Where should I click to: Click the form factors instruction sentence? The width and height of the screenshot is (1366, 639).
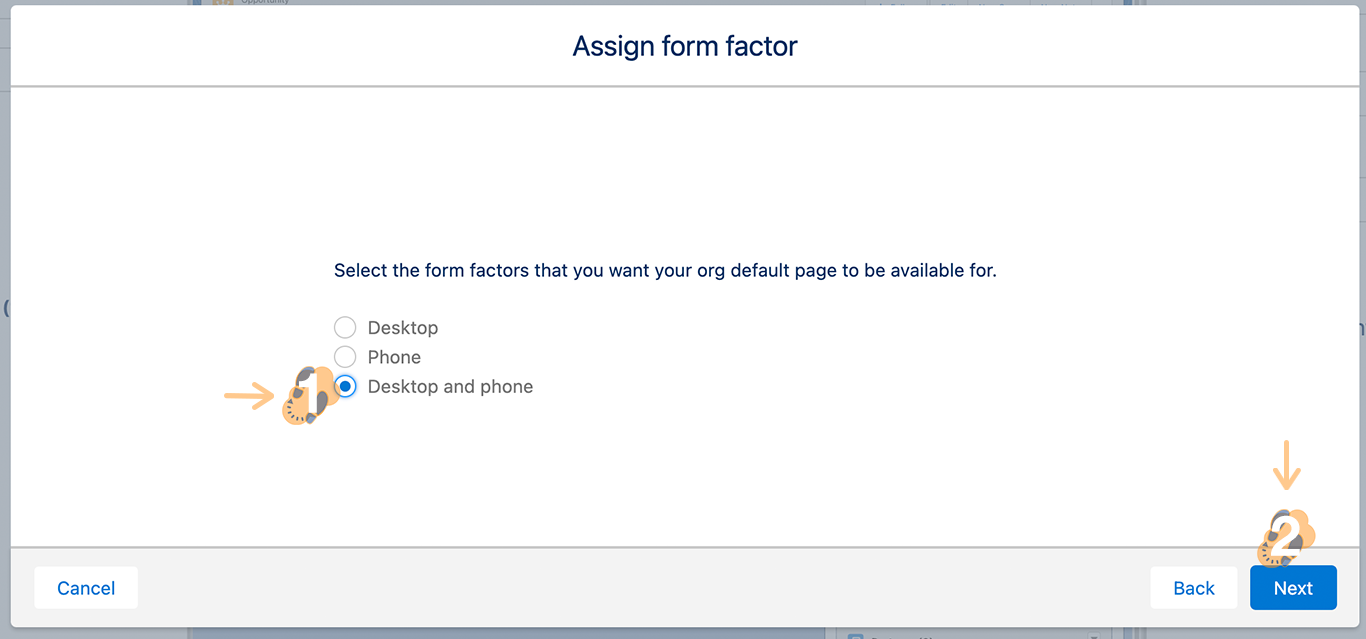click(665, 270)
